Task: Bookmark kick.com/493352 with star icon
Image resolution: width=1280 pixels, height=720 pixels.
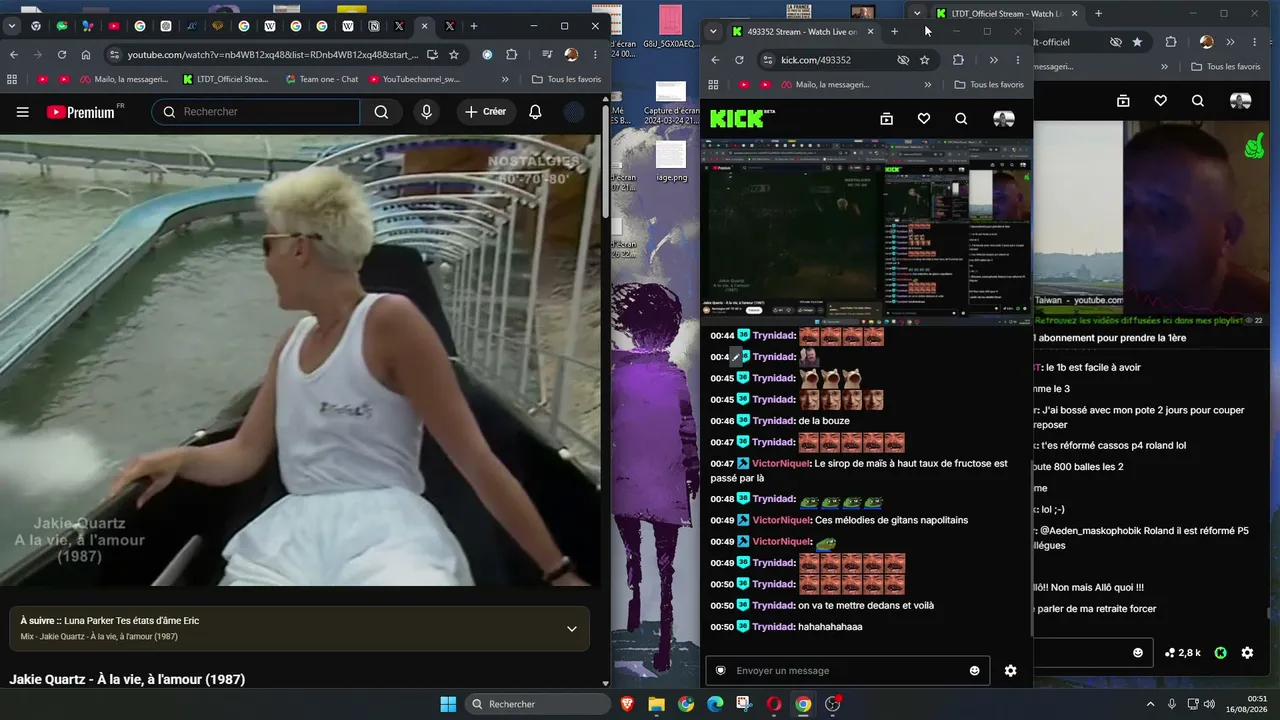Action: [925, 60]
